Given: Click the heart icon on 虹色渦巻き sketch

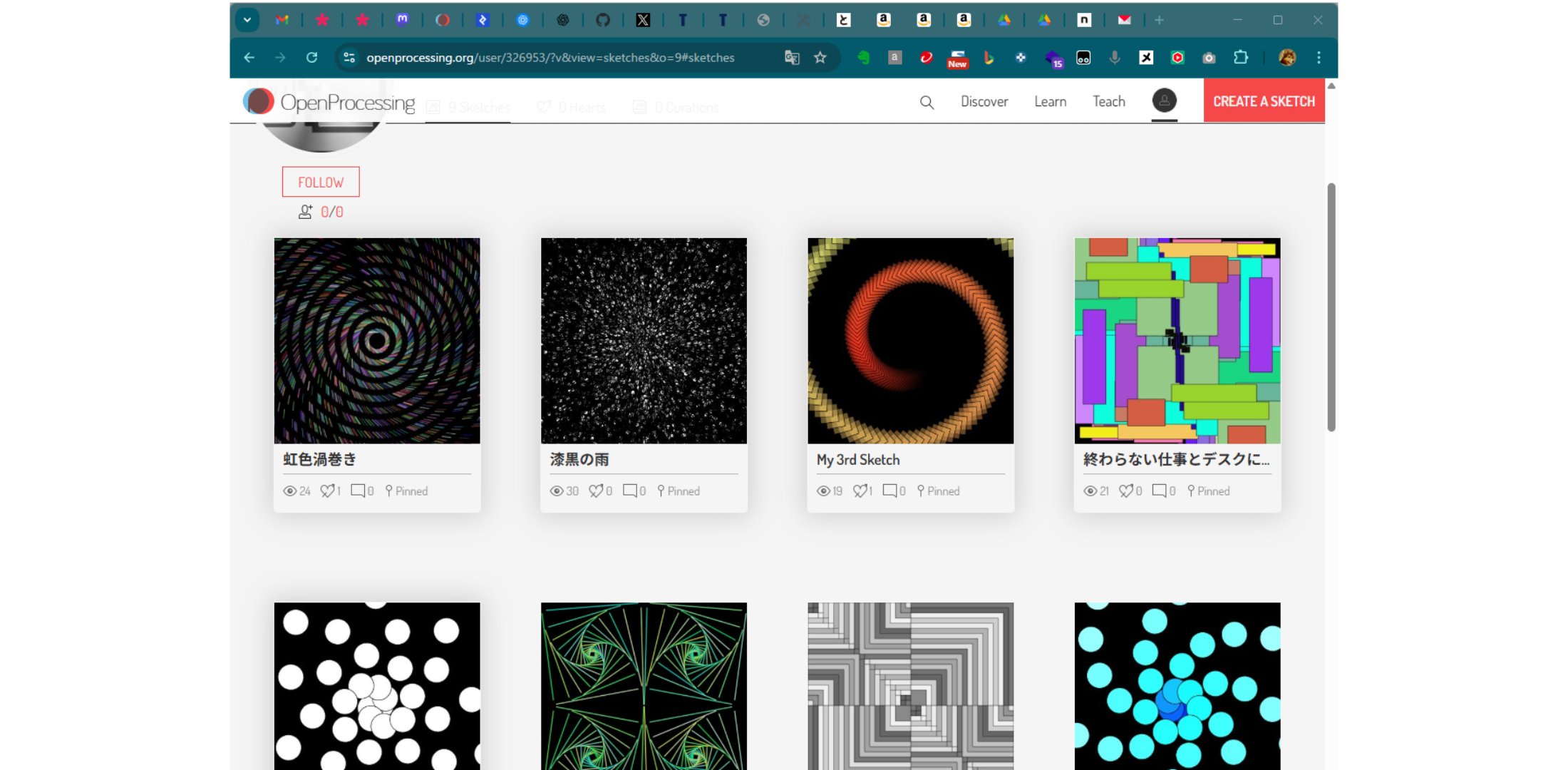Looking at the screenshot, I should click(327, 491).
